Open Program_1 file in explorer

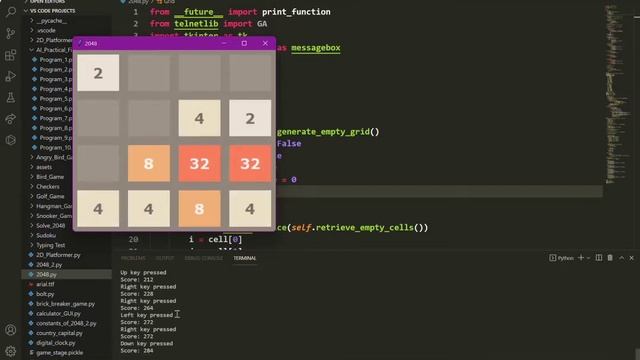(x=52, y=60)
